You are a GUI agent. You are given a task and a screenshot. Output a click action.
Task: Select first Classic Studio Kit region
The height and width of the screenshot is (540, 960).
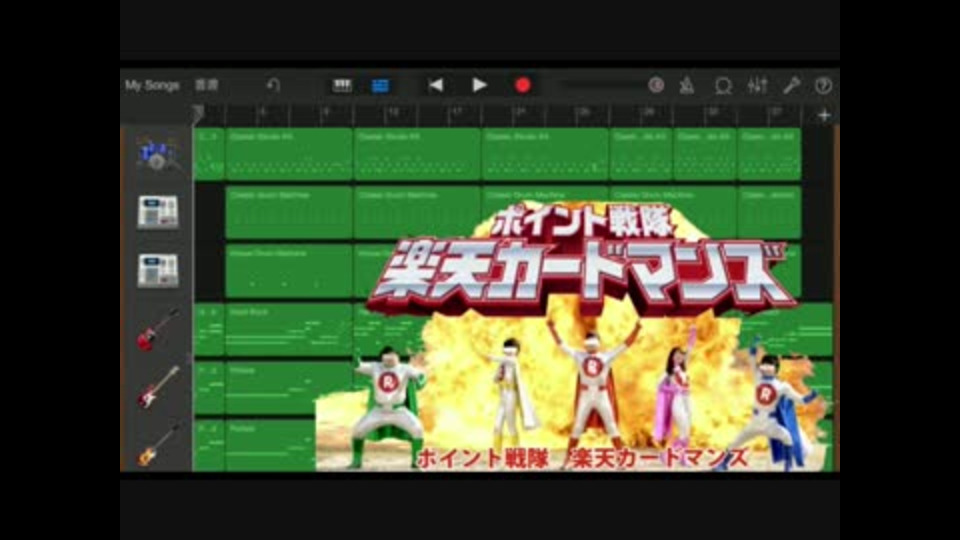coord(289,154)
